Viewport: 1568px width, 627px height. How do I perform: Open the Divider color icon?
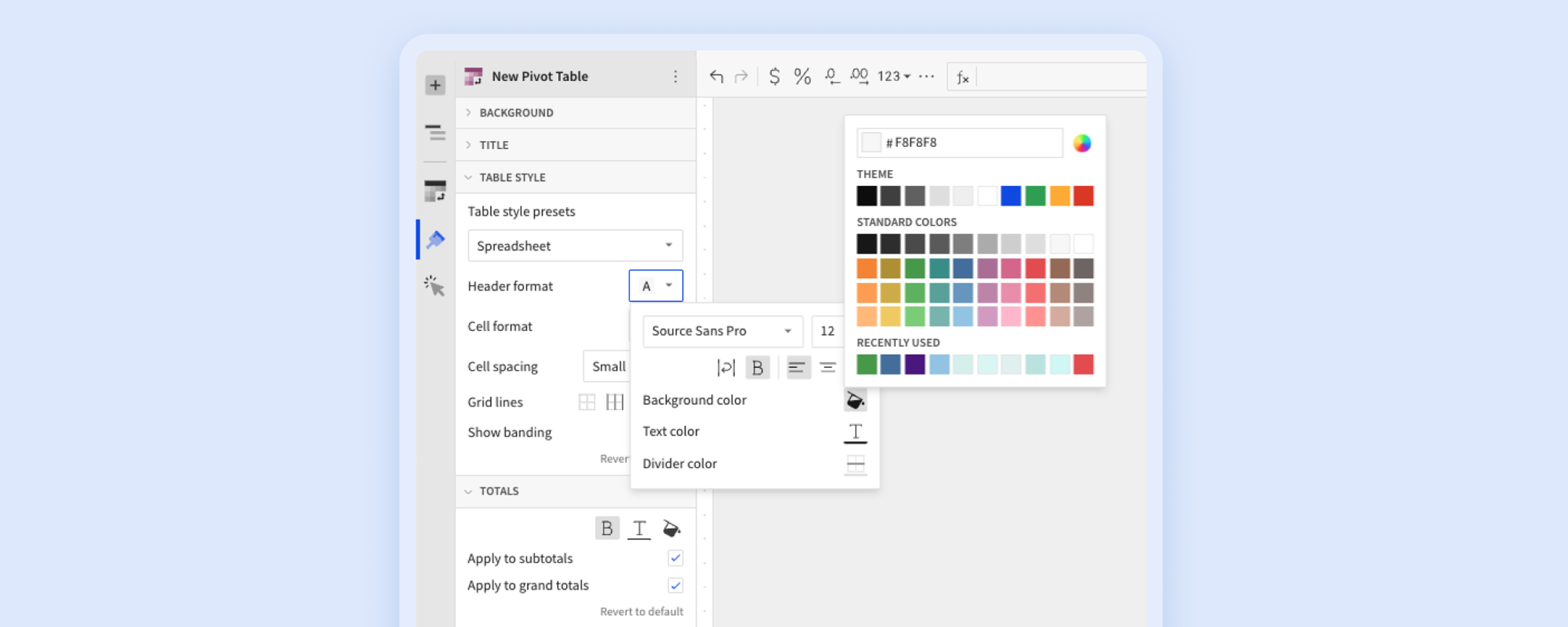click(855, 465)
